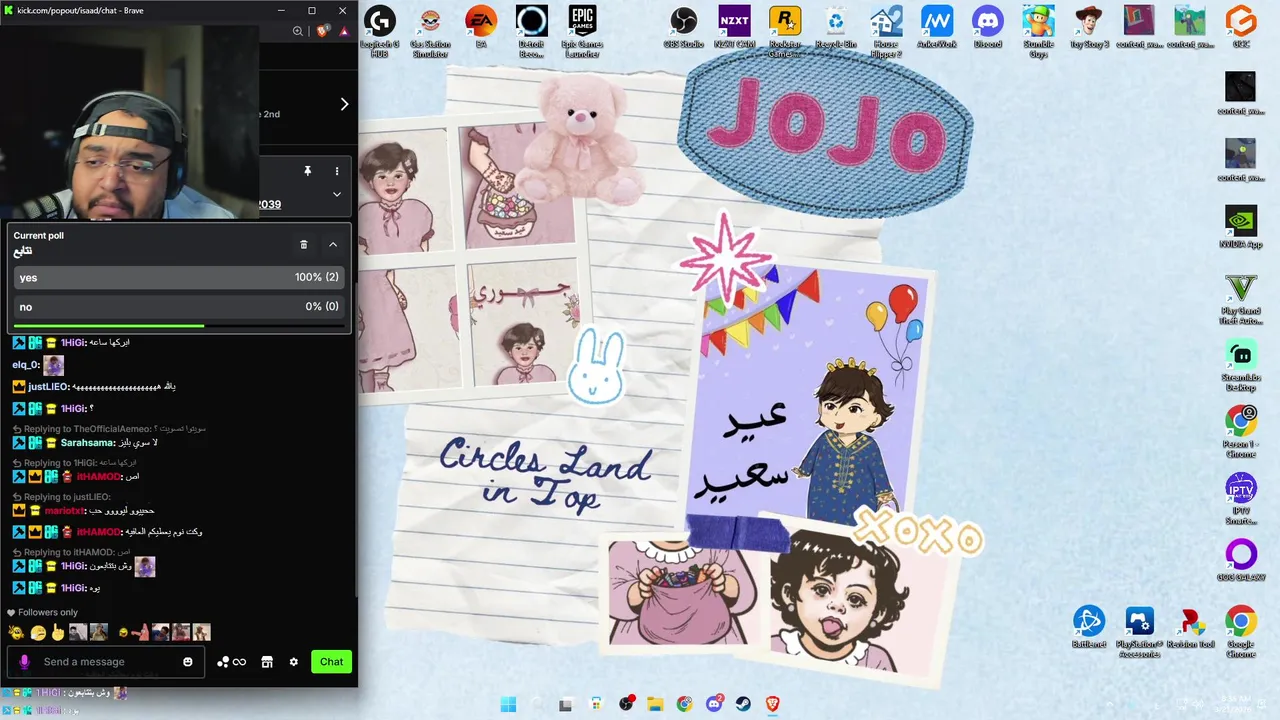The image size is (1280, 720).
Task: Launch Stumble Guys from desktop
Action: click(1038, 30)
